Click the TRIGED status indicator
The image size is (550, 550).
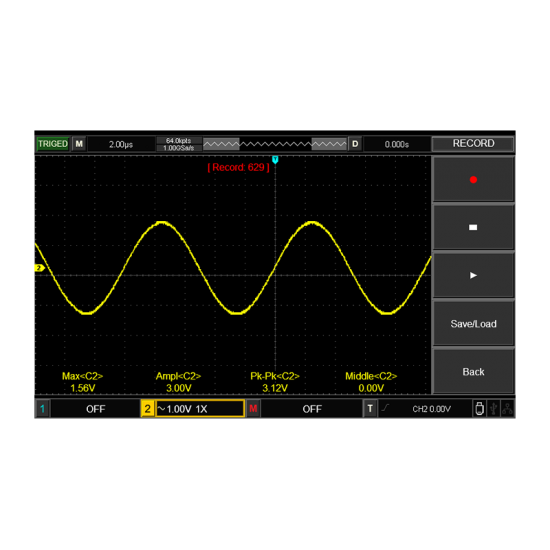point(53,144)
